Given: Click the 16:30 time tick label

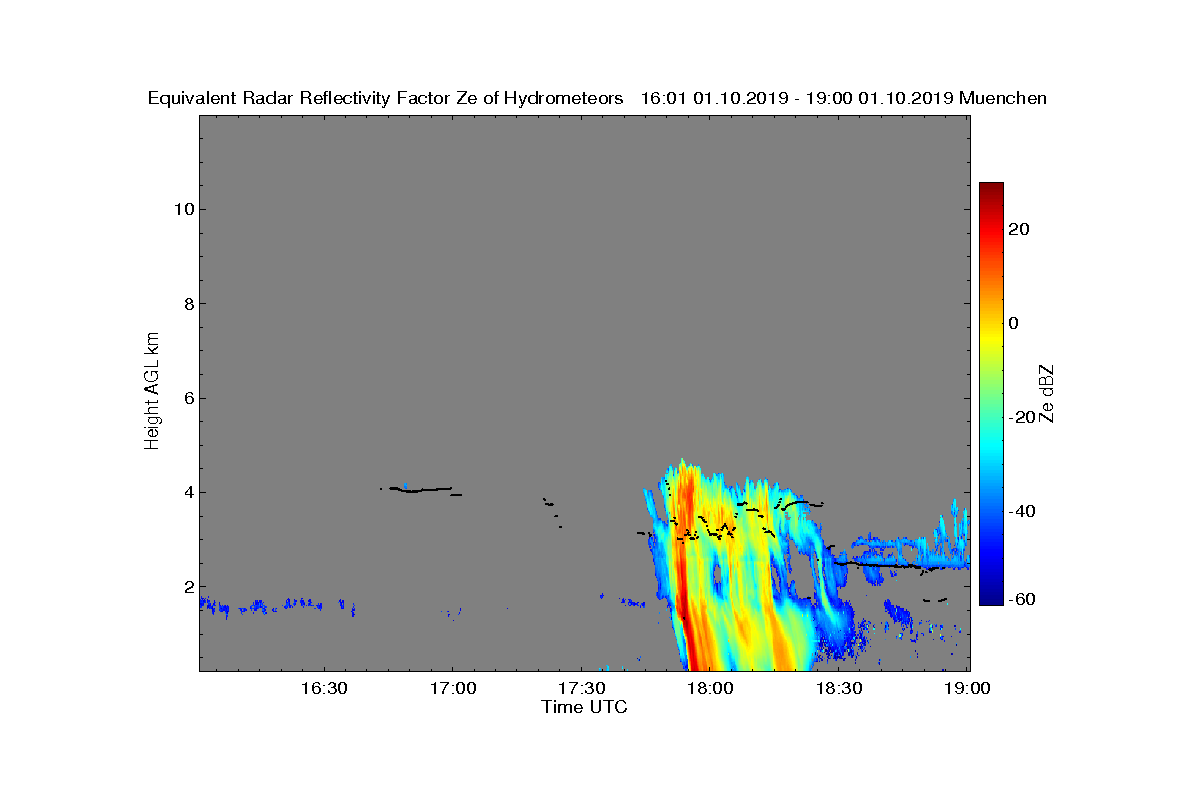Looking at the screenshot, I should 323,688.
